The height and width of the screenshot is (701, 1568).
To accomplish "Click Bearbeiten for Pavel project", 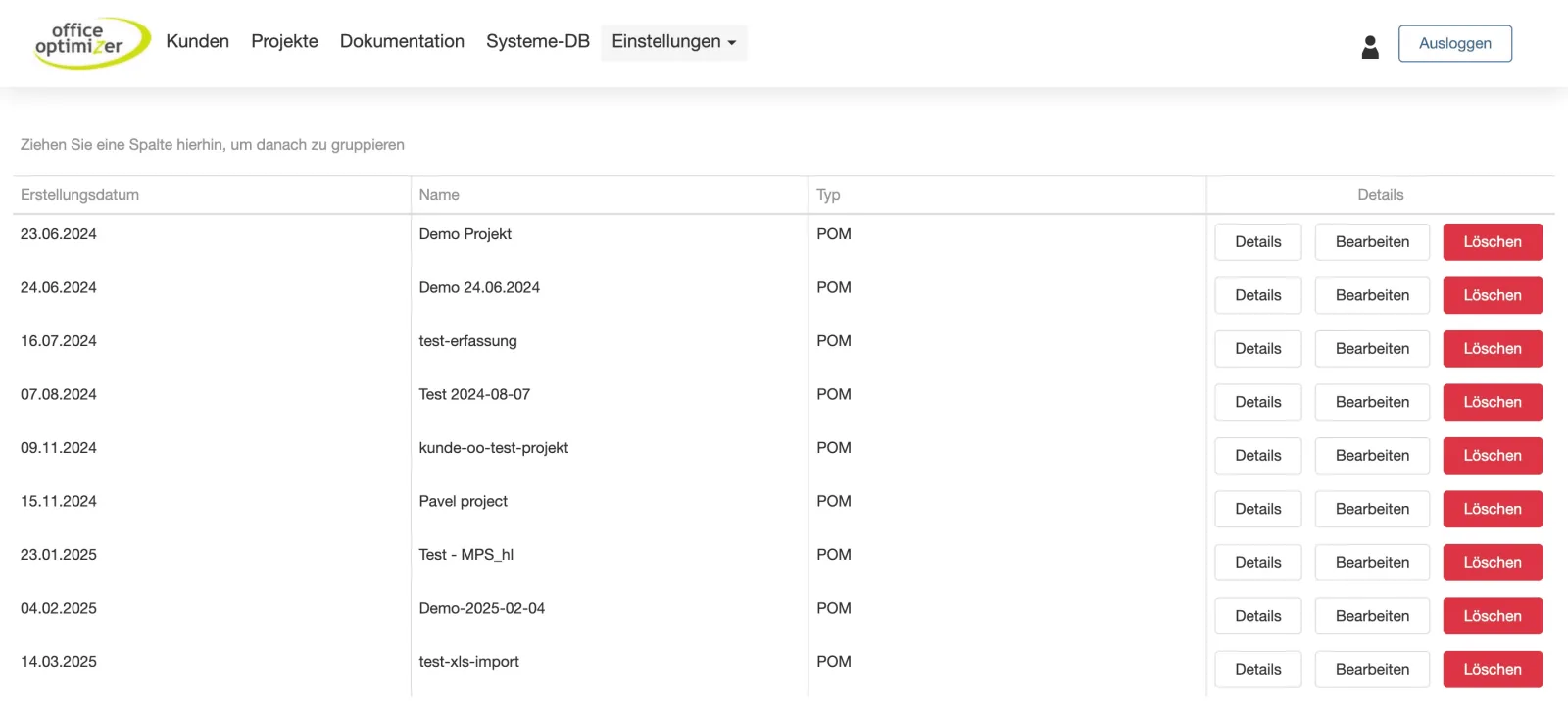I will tap(1372, 509).
